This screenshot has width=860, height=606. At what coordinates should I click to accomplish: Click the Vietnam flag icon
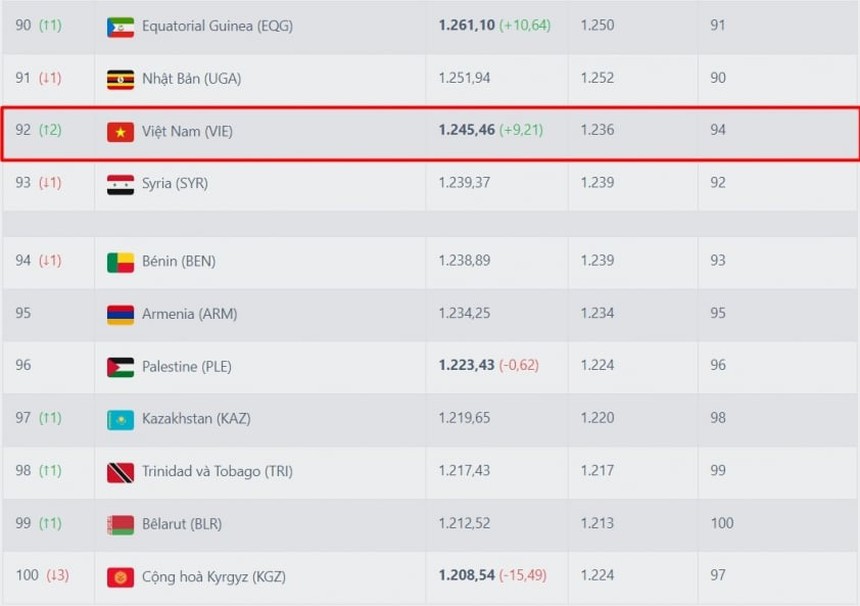(120, 131)
